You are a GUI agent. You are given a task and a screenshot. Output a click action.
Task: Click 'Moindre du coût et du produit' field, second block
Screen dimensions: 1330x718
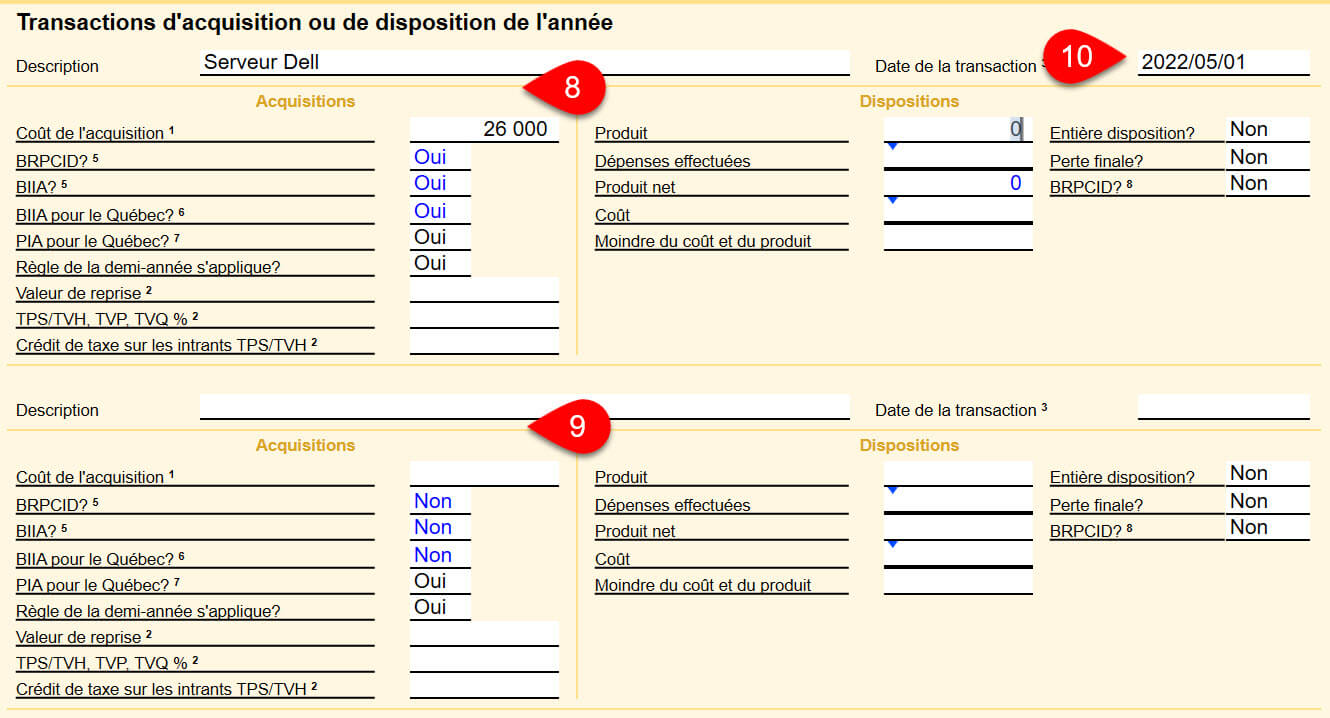(958, 582)
